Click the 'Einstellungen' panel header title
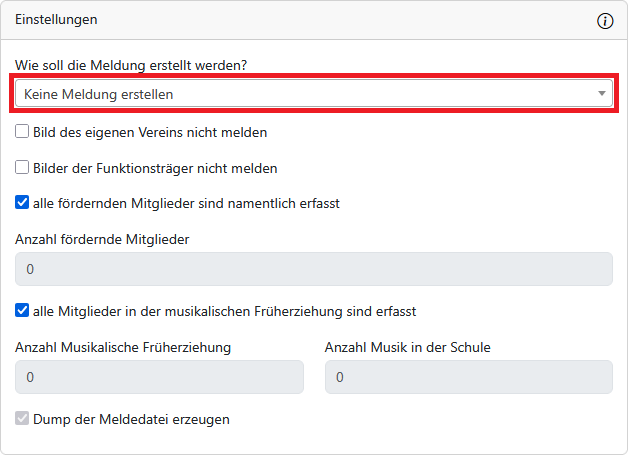 point(56,20)
